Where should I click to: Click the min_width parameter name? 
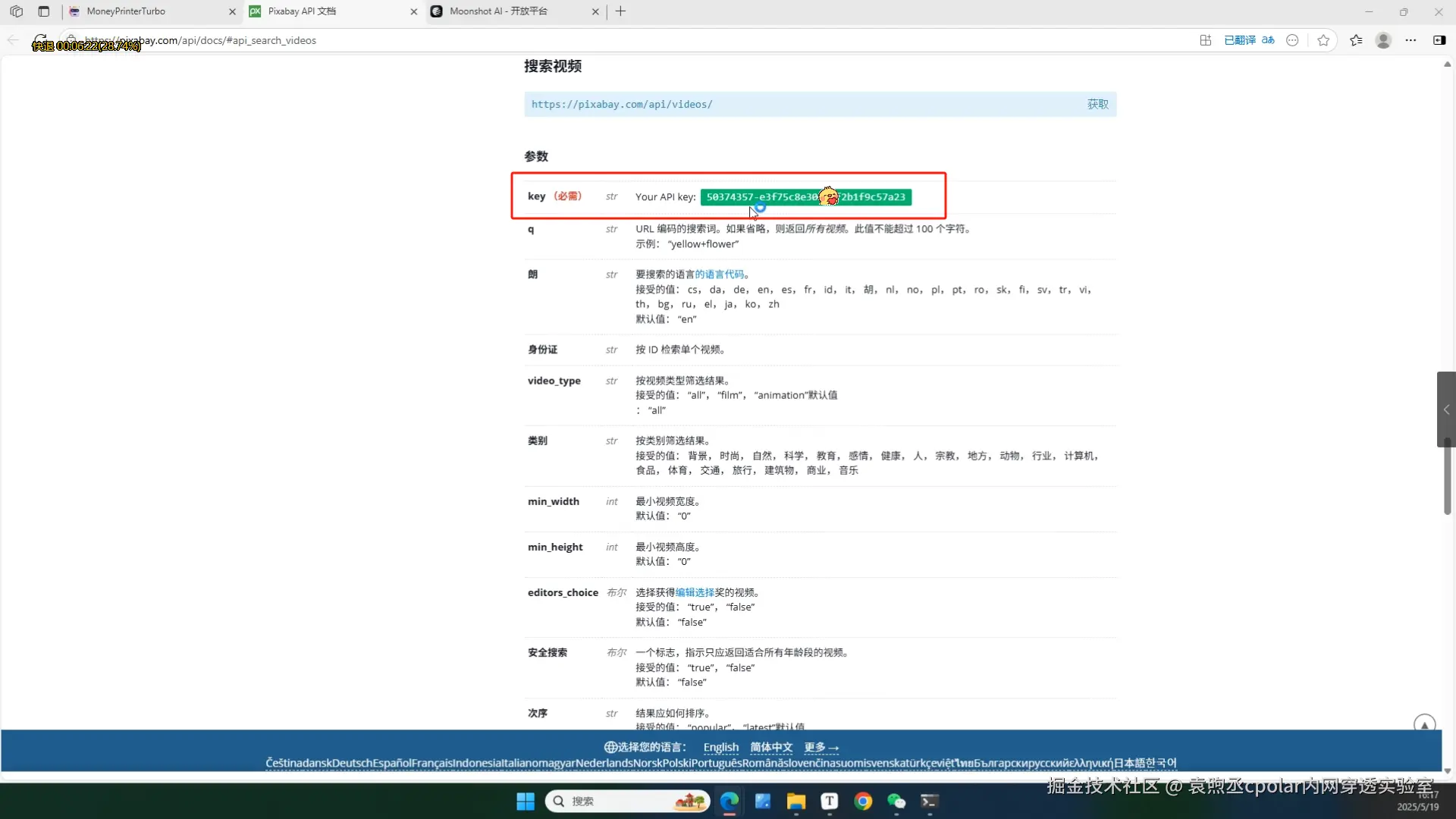point(554,501)
